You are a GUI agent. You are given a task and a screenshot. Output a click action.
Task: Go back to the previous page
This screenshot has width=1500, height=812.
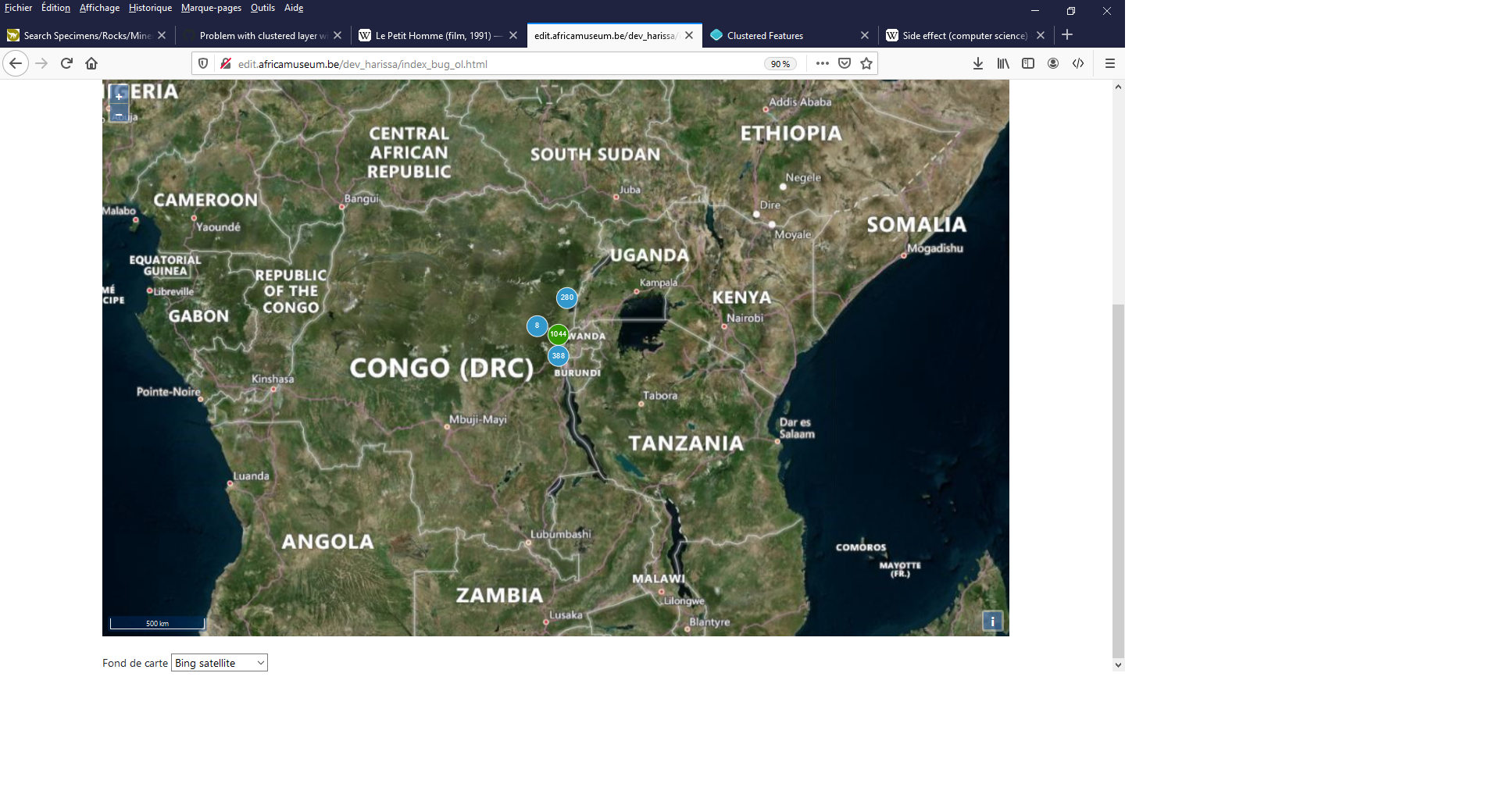click(16, 63)
